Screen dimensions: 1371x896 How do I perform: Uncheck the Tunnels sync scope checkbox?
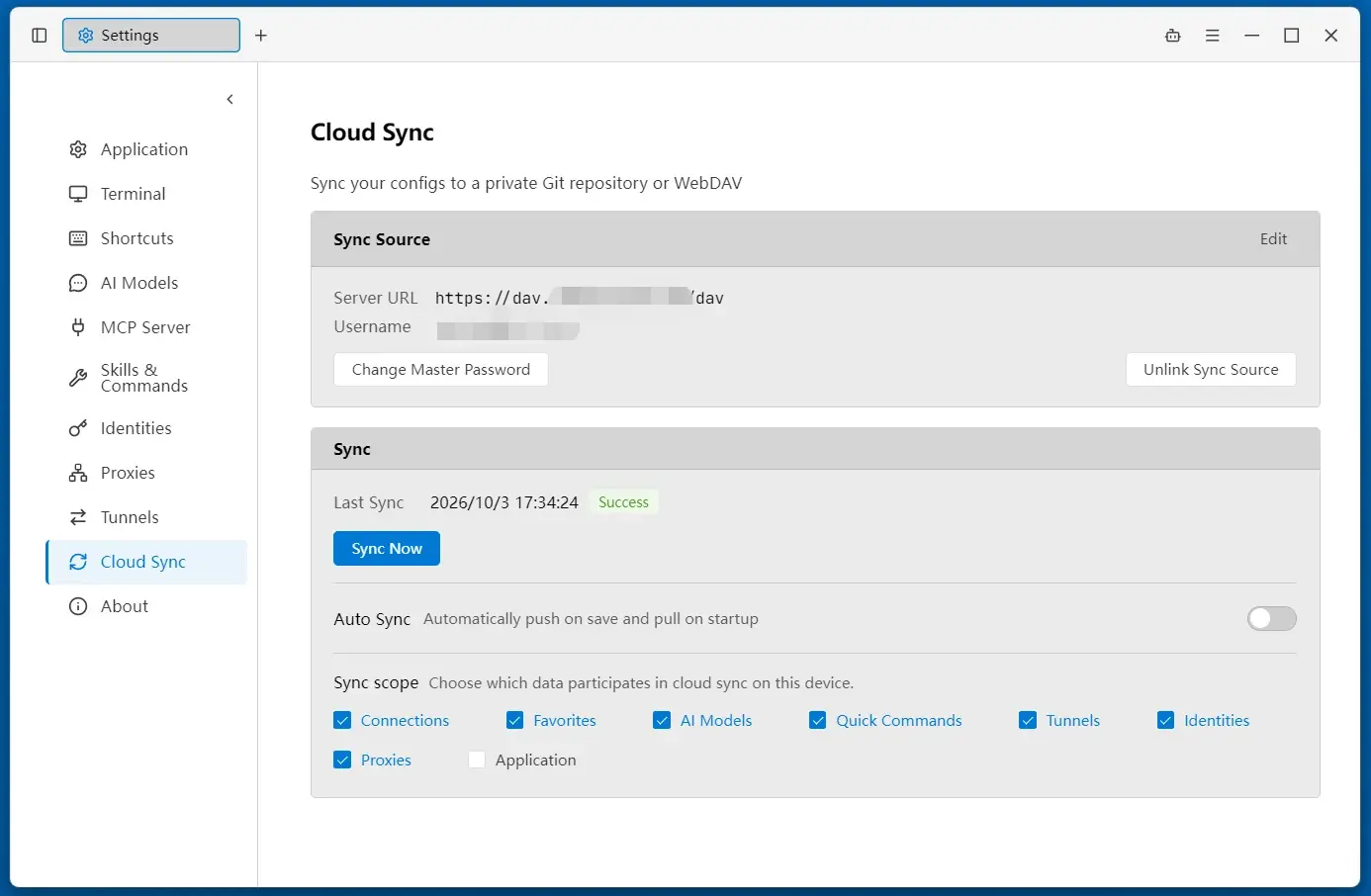pos(1028,721)
